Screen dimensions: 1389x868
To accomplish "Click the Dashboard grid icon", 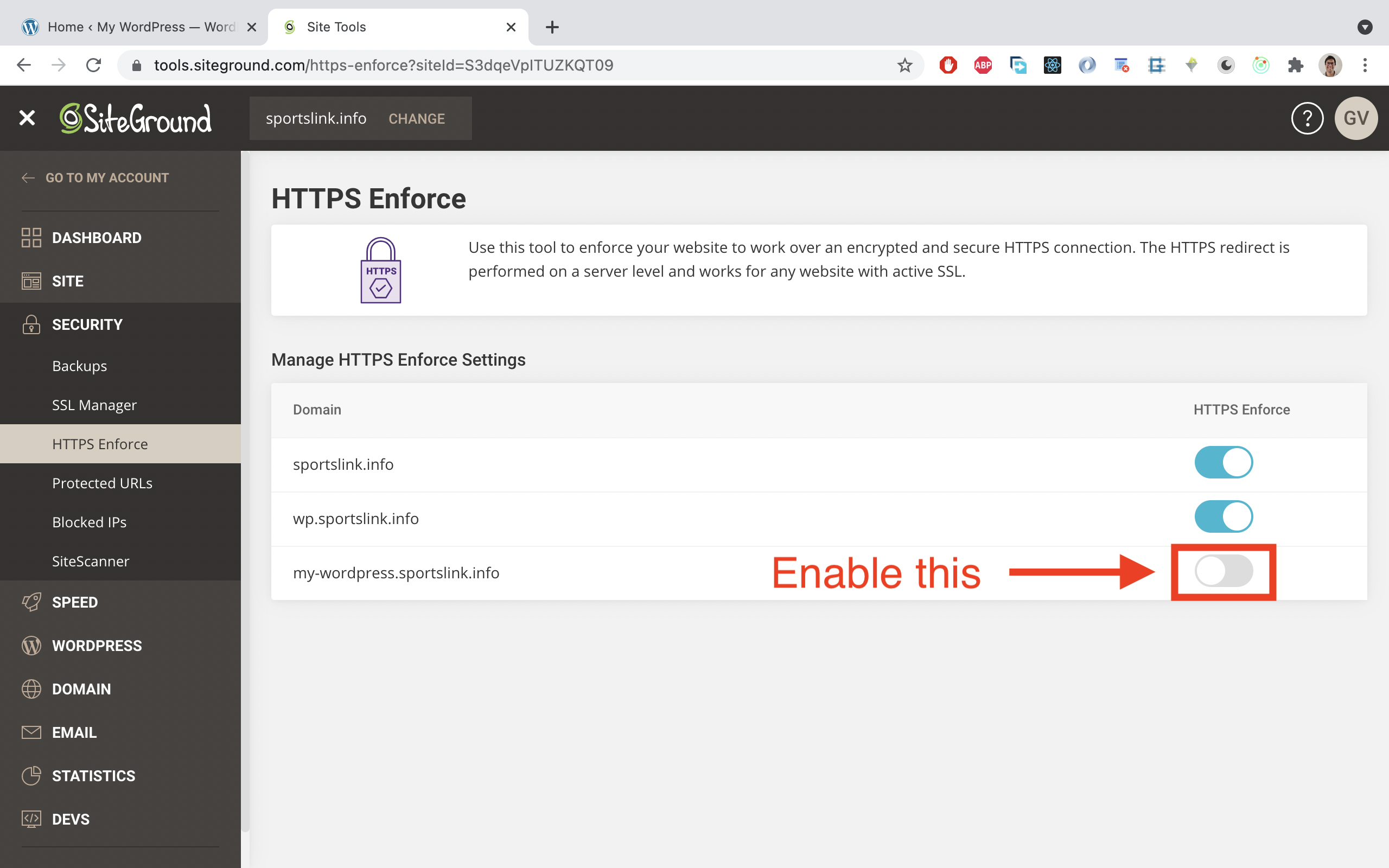I will click(x=31, y=237).
